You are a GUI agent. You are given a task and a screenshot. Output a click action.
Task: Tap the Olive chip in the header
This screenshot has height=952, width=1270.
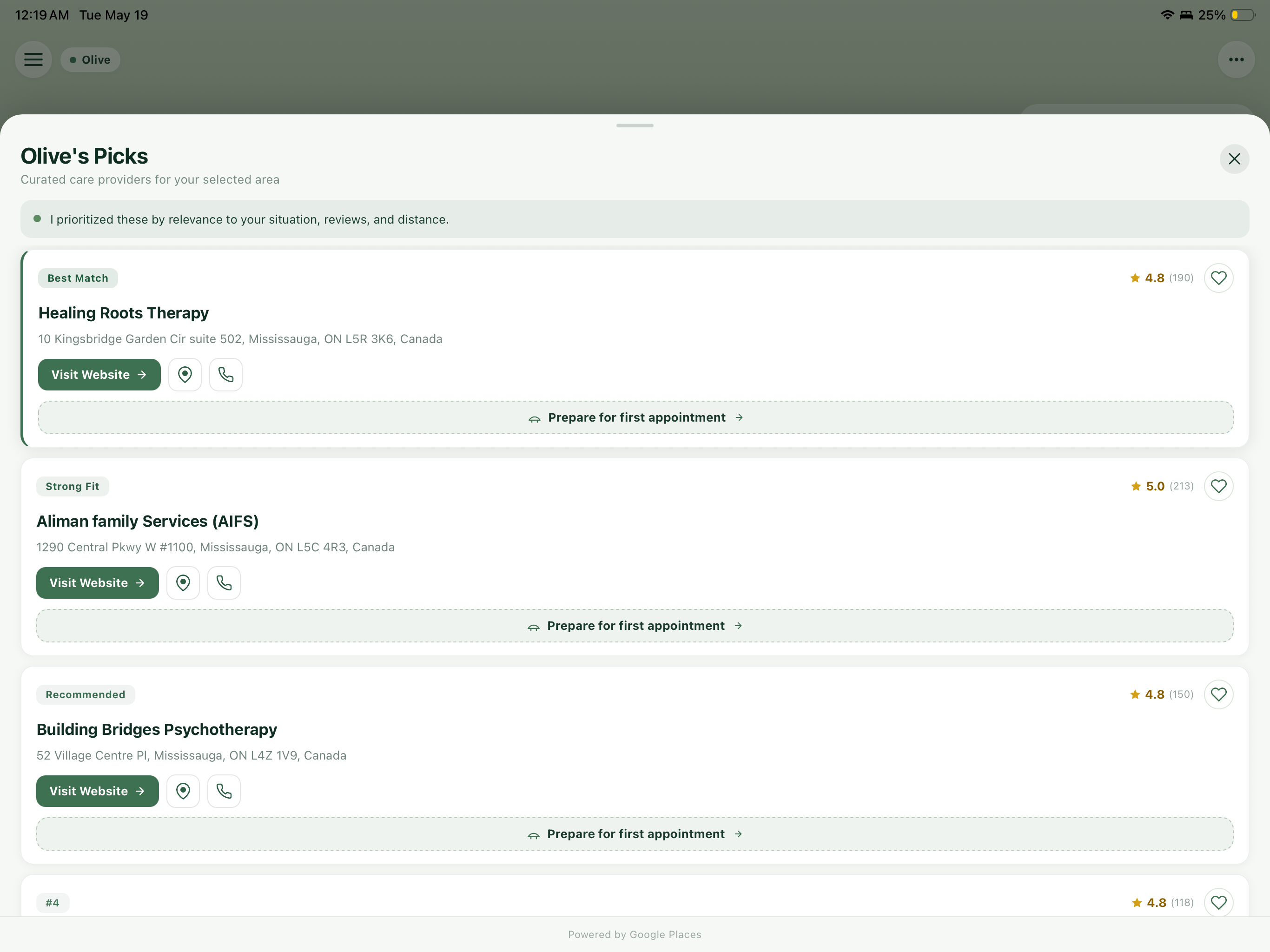coord(90,59)
